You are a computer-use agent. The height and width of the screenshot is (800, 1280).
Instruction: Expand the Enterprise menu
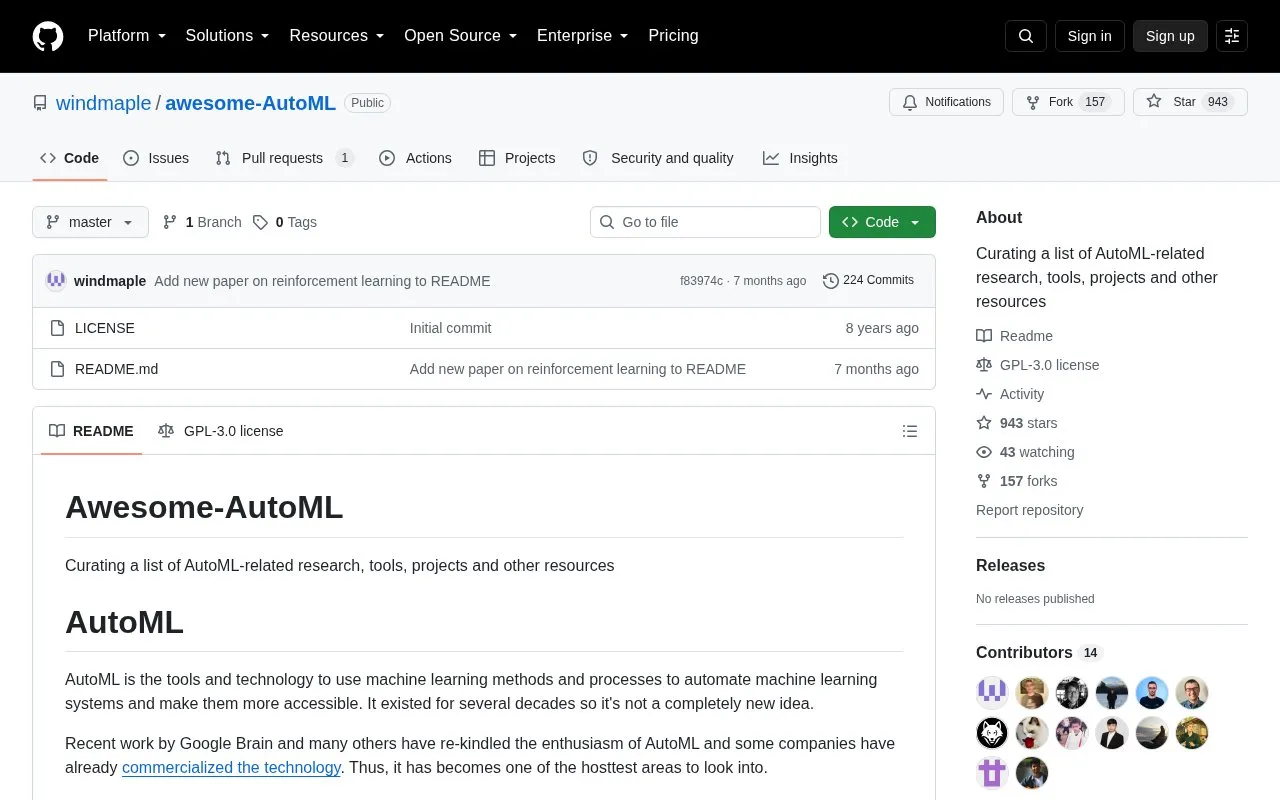click(x=583, y=36)
